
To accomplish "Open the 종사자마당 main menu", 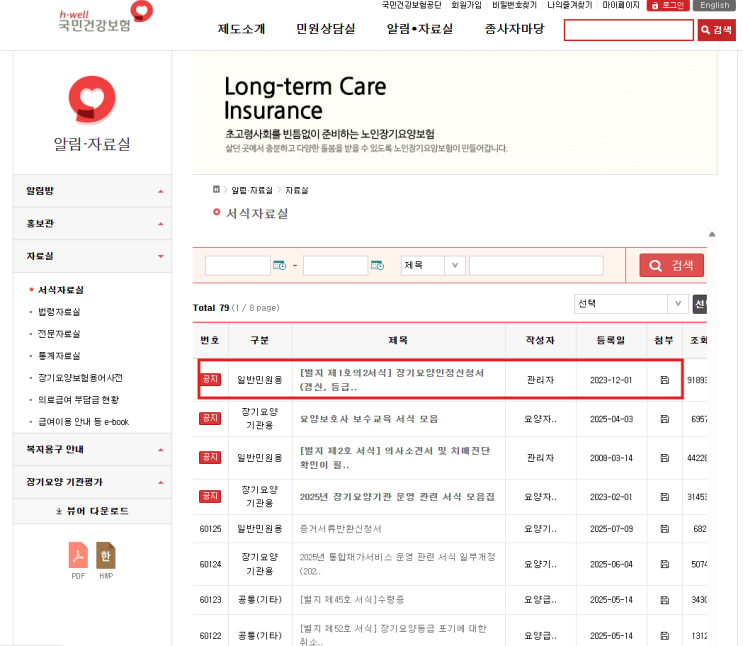I will (x=515, y=29).
